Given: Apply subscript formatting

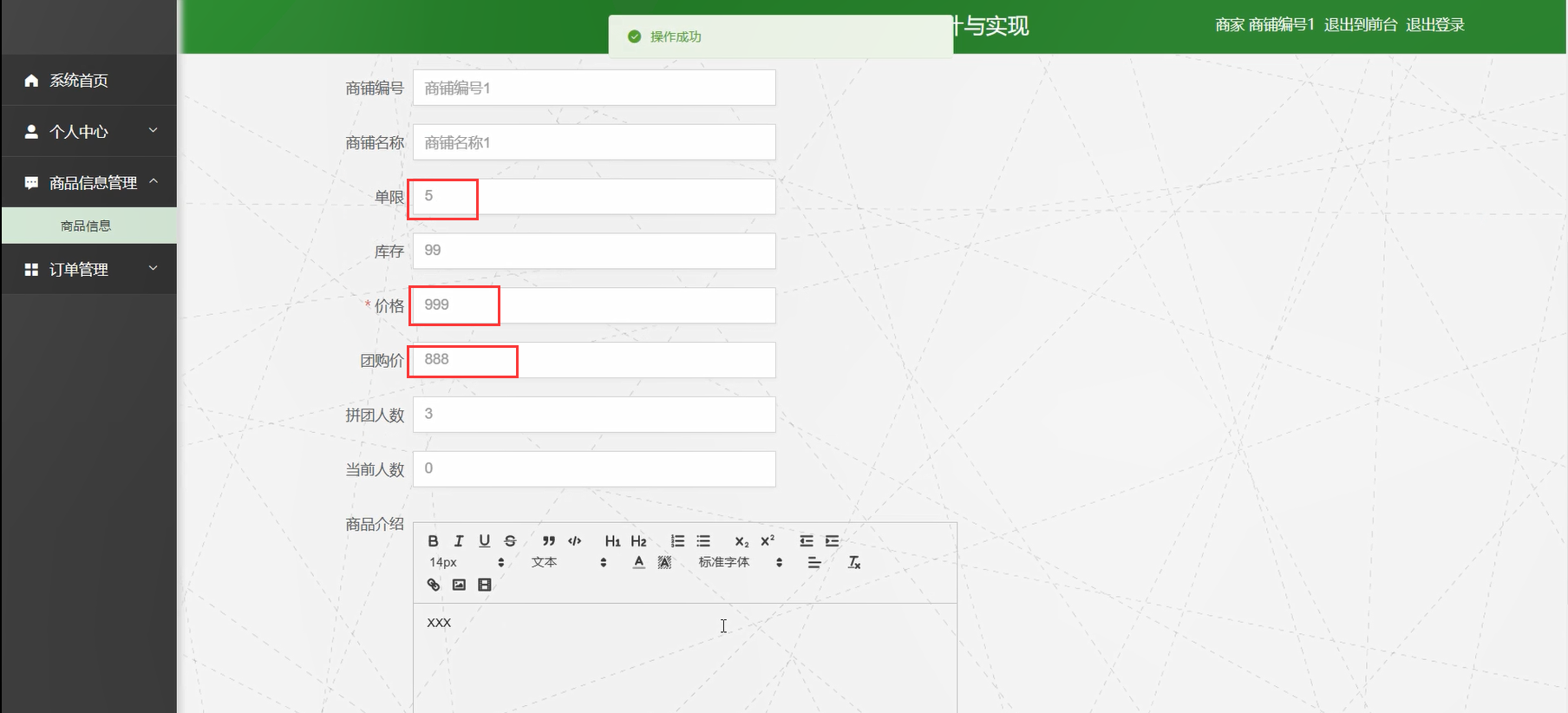Looking at the screenshot, I should tap(742, 540).
